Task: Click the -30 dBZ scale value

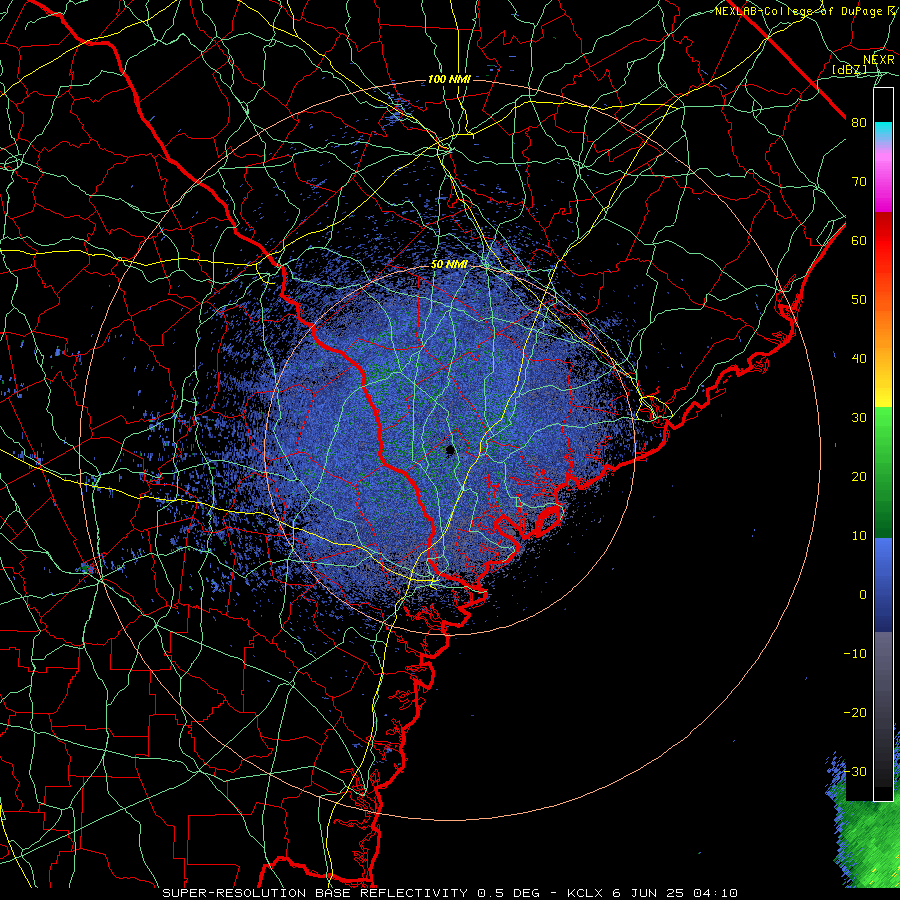Action: pyautogui.click(x=855, y=772)
